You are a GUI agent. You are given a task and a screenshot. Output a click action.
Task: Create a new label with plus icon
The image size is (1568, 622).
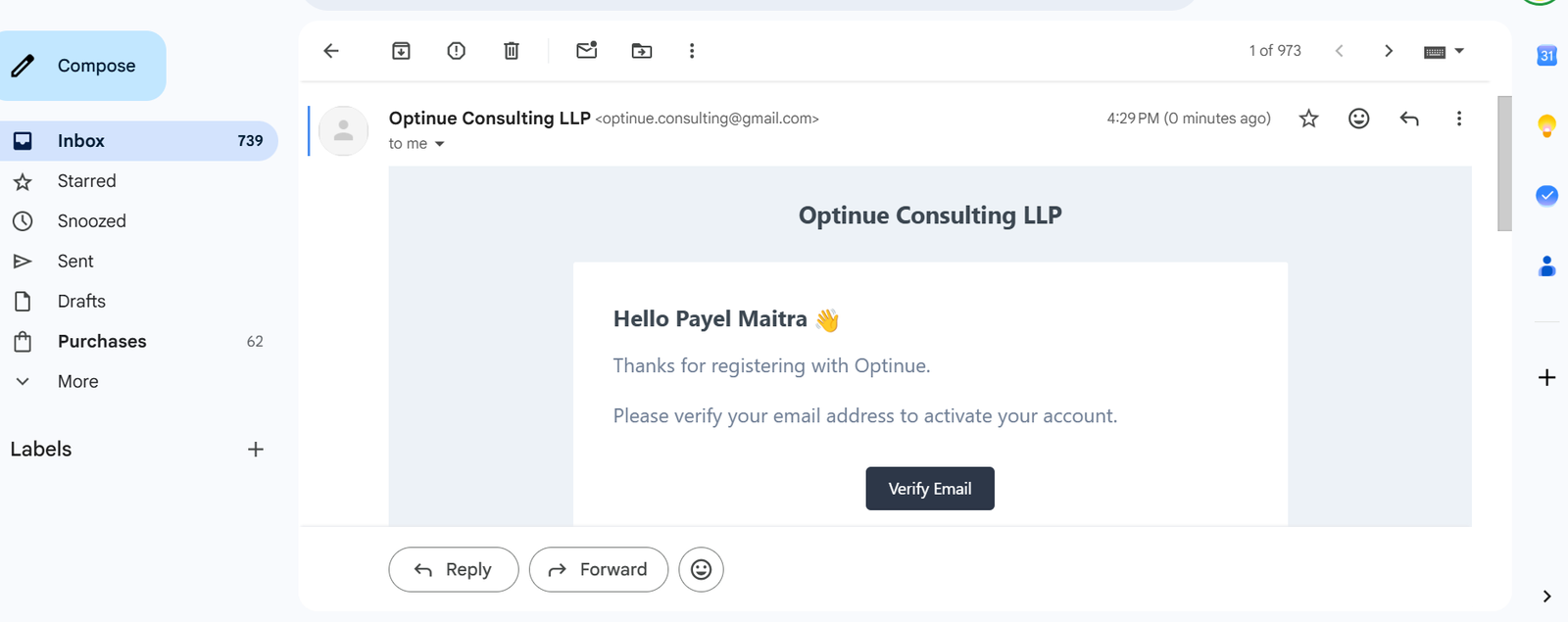click(256, 450)
